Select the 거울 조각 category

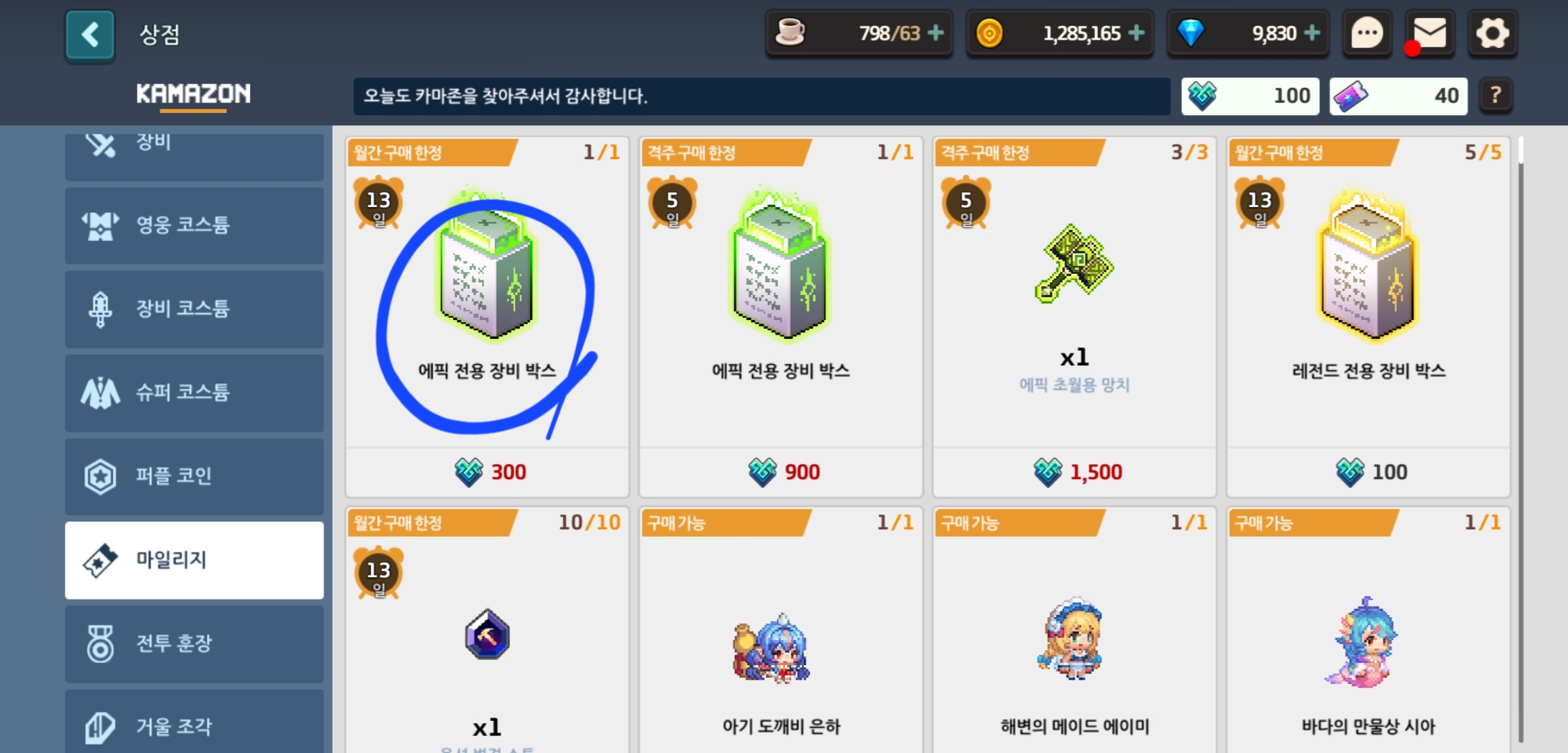tap(195, 722)
